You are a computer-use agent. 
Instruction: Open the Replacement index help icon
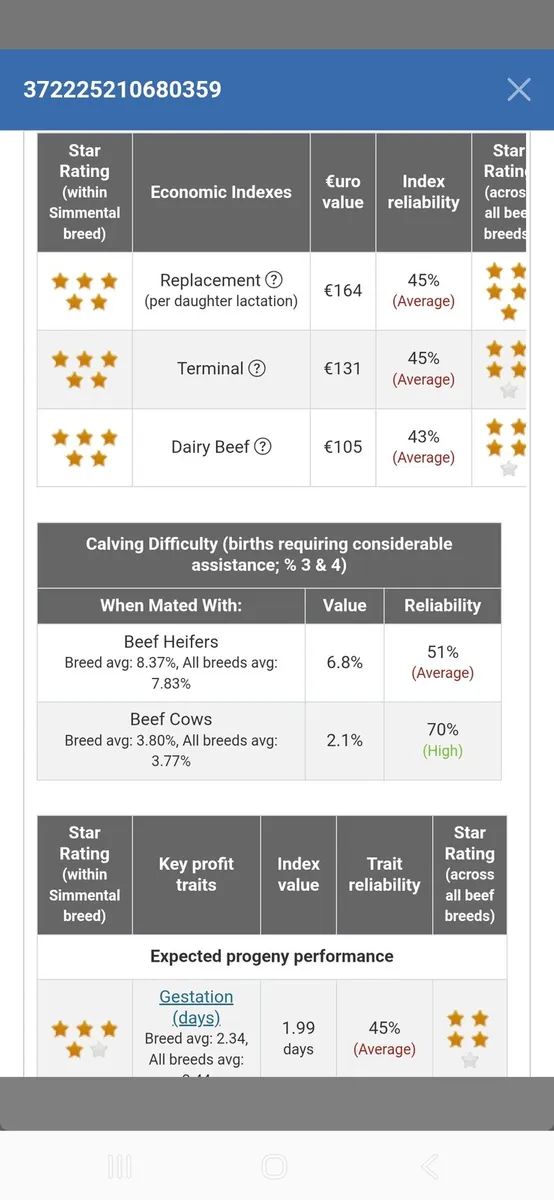(x=274, y=280)
